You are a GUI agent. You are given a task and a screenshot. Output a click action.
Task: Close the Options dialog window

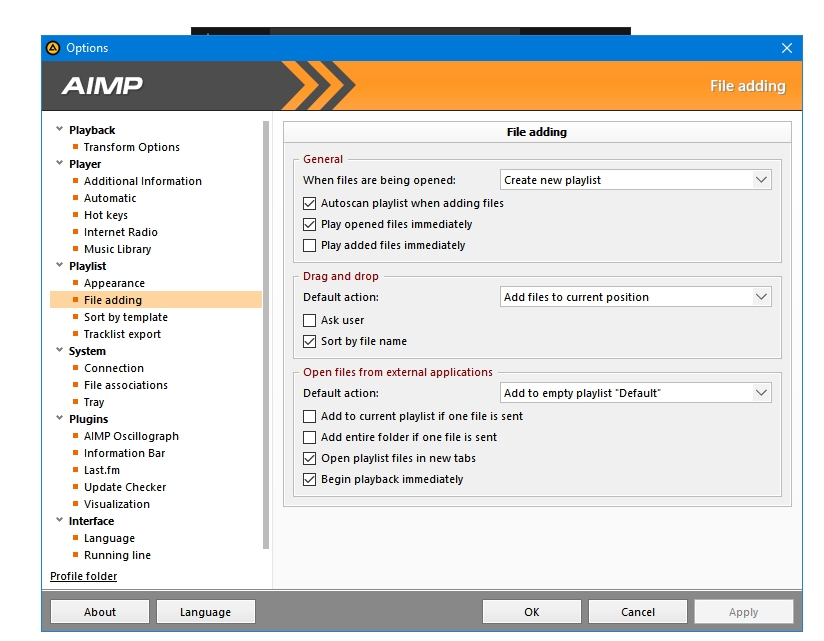click(x=787, y=48)
